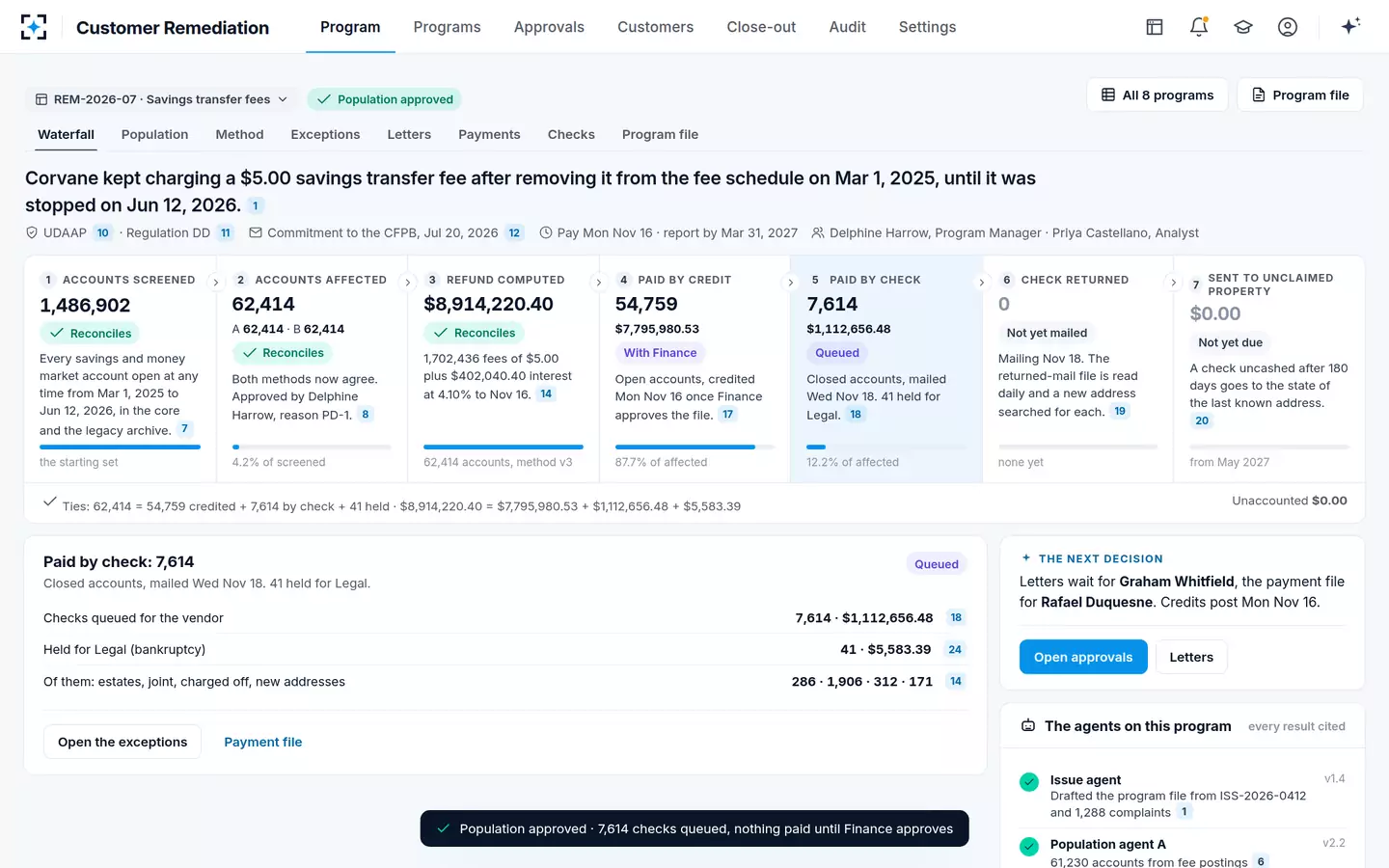The image size is (1389, 868).
Task: Click citation badge 20 in Unclaimed Property card
Action: click(x=1202, y=420)
